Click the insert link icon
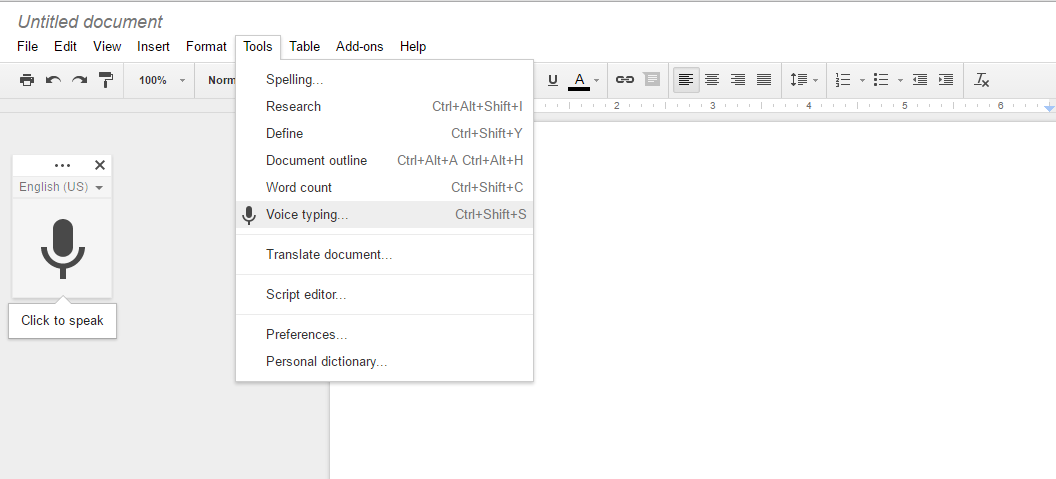Viewport: 1056px width, 479px height. click(x=625, y=80)
